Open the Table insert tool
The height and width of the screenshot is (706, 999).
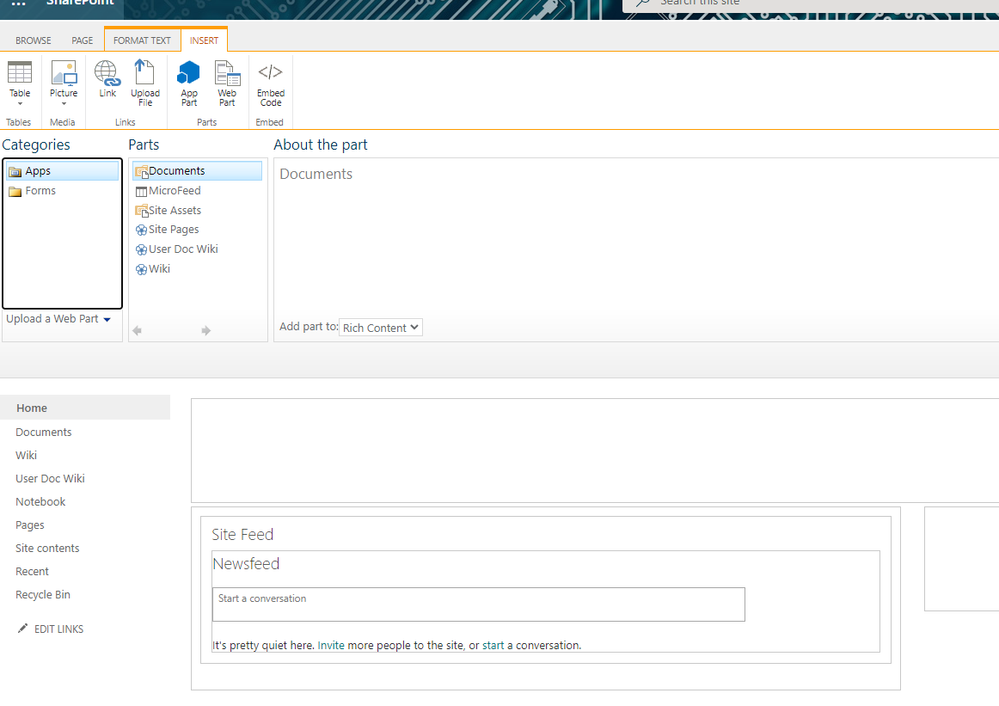coord(19,83)
